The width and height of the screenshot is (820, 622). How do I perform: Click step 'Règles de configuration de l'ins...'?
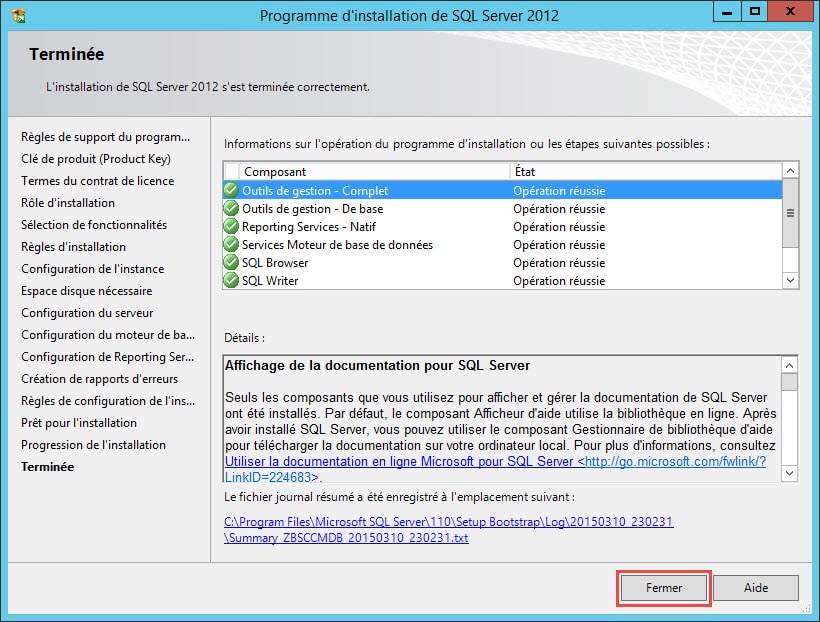point(108,401)
